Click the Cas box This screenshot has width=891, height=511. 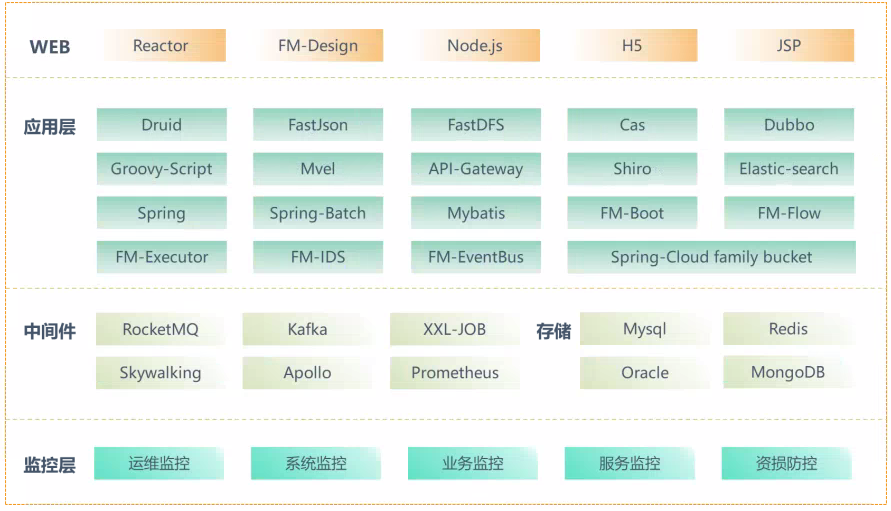pos(632,124)
